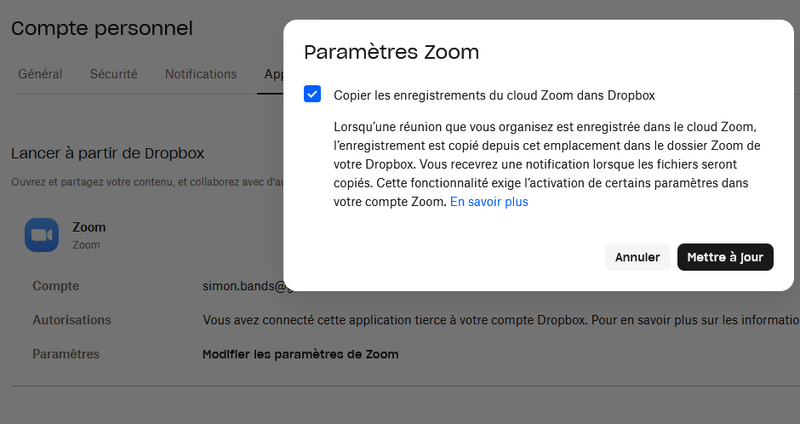This screenshot has width=800, height=424.
Task: Click the "Lancer à partir de Dropbox" heading
Action: point(107,153)
